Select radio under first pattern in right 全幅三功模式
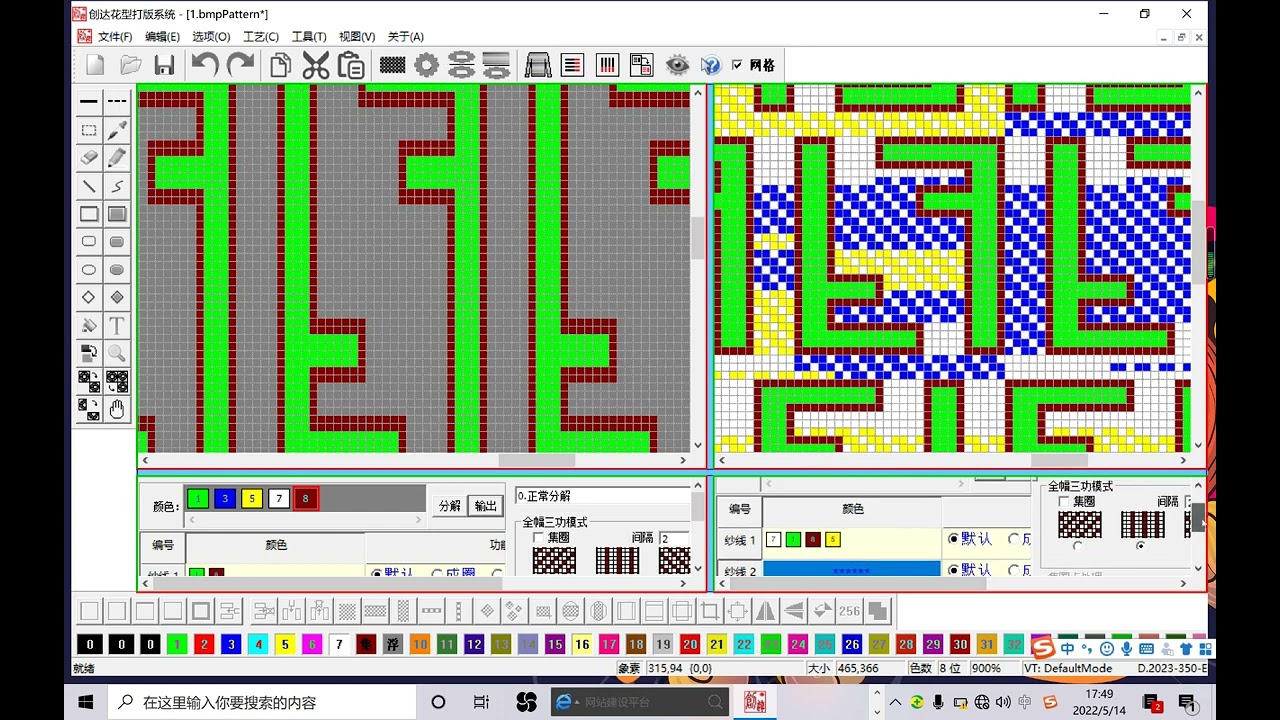Screen dimensions: 1280x720 pyautogui.click(x=1078, y=546)
